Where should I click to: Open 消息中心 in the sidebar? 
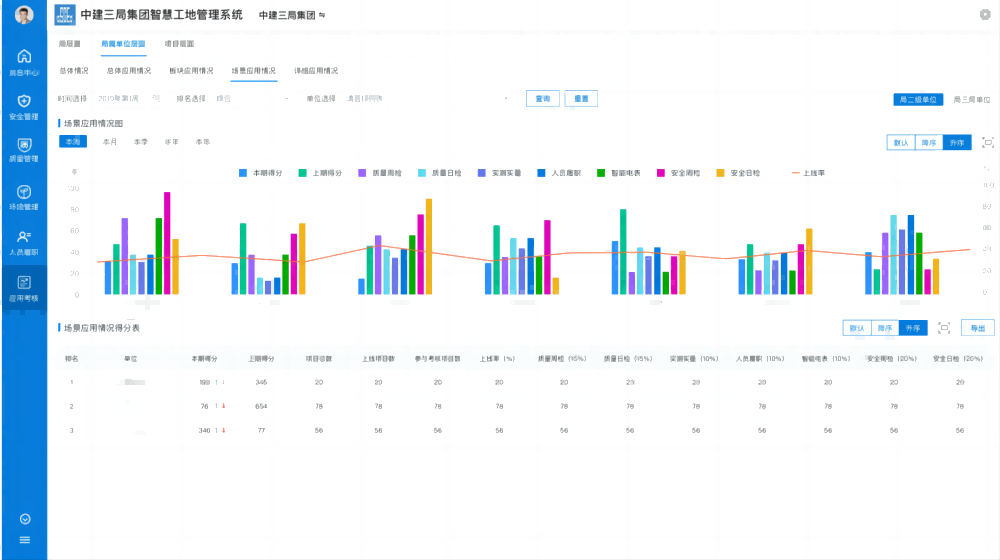click(24, 62)
